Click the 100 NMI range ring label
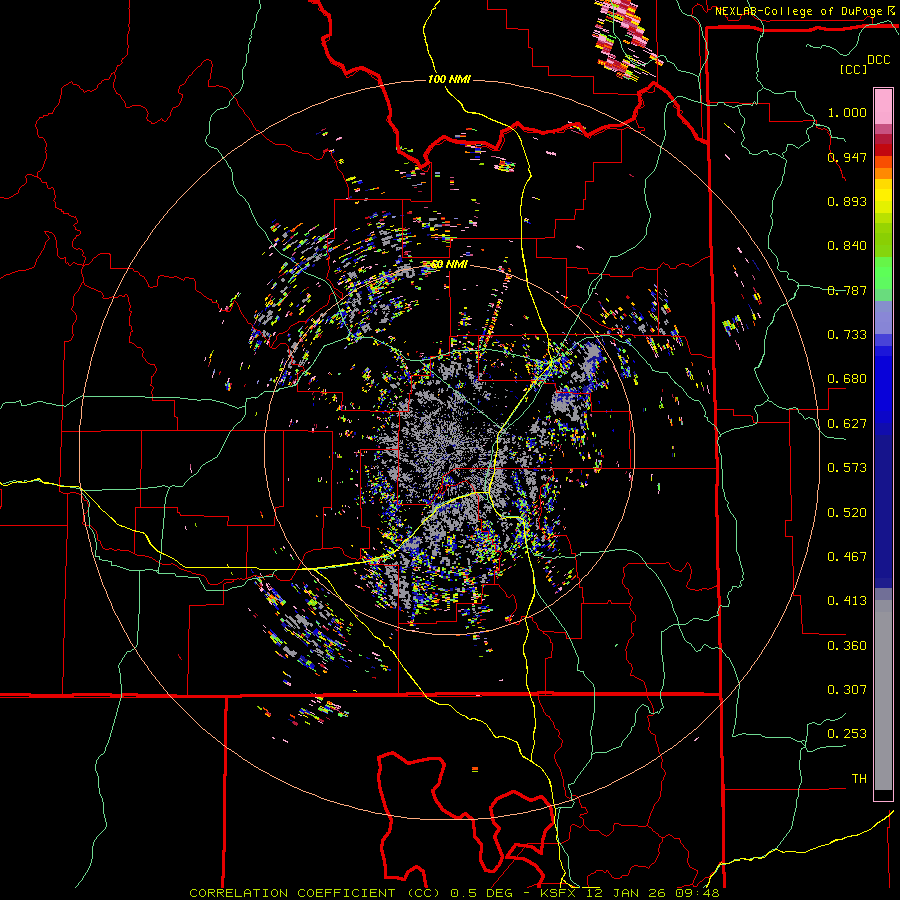Viewport: 900px width, 900px height. (x=449, y=79)
